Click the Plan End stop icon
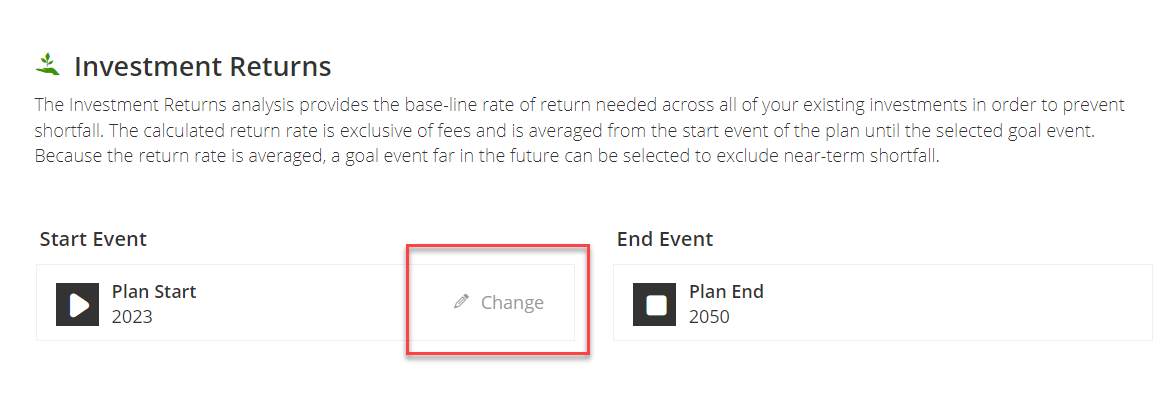 (x=655, y=304)
